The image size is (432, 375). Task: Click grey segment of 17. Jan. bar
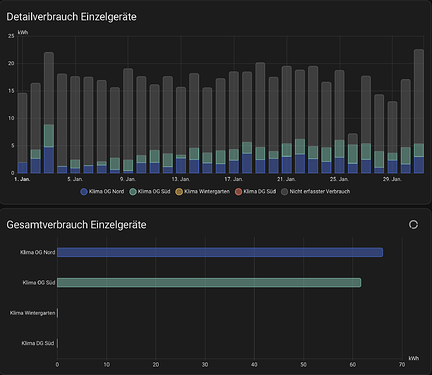pyautogui.click(x=234, y=110)
